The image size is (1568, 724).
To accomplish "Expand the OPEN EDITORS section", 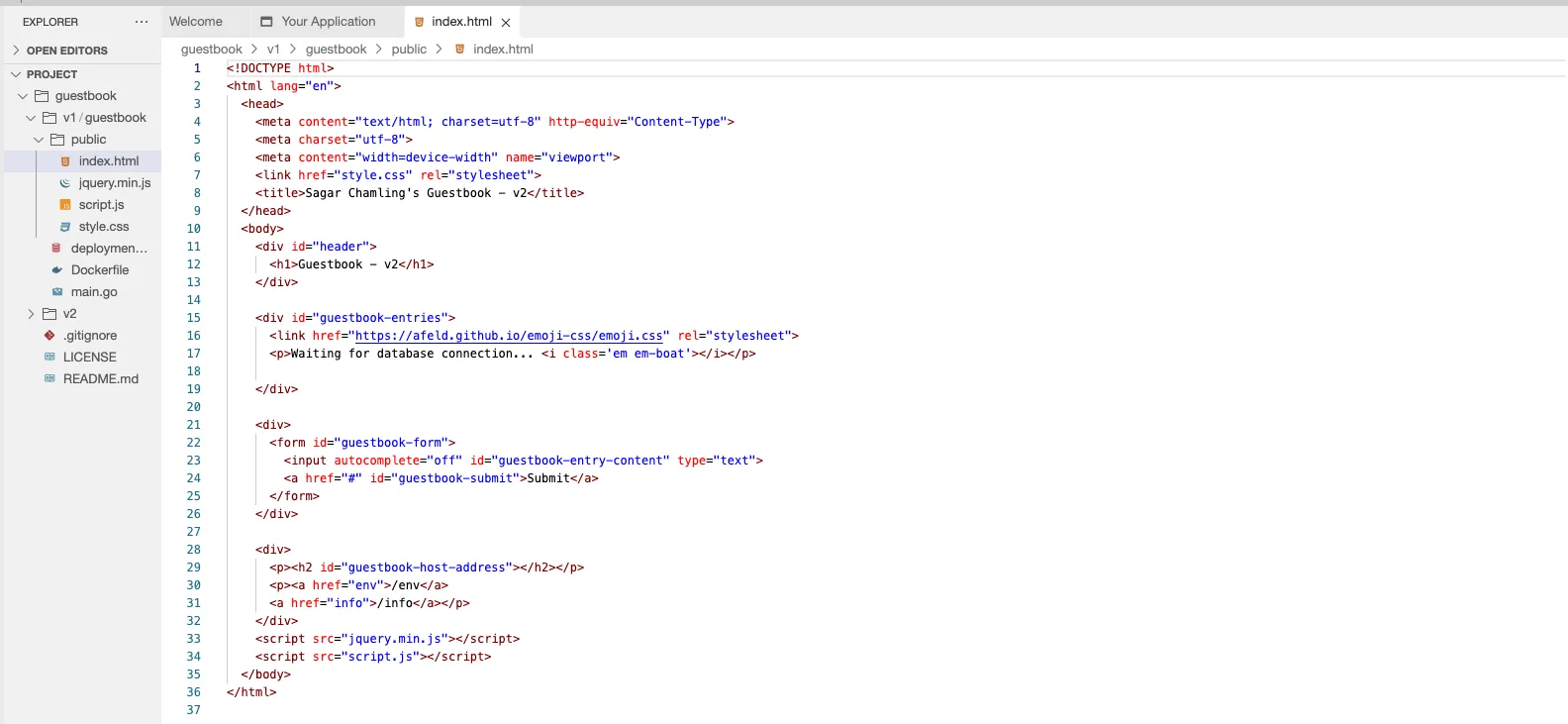I will [16, 51].
